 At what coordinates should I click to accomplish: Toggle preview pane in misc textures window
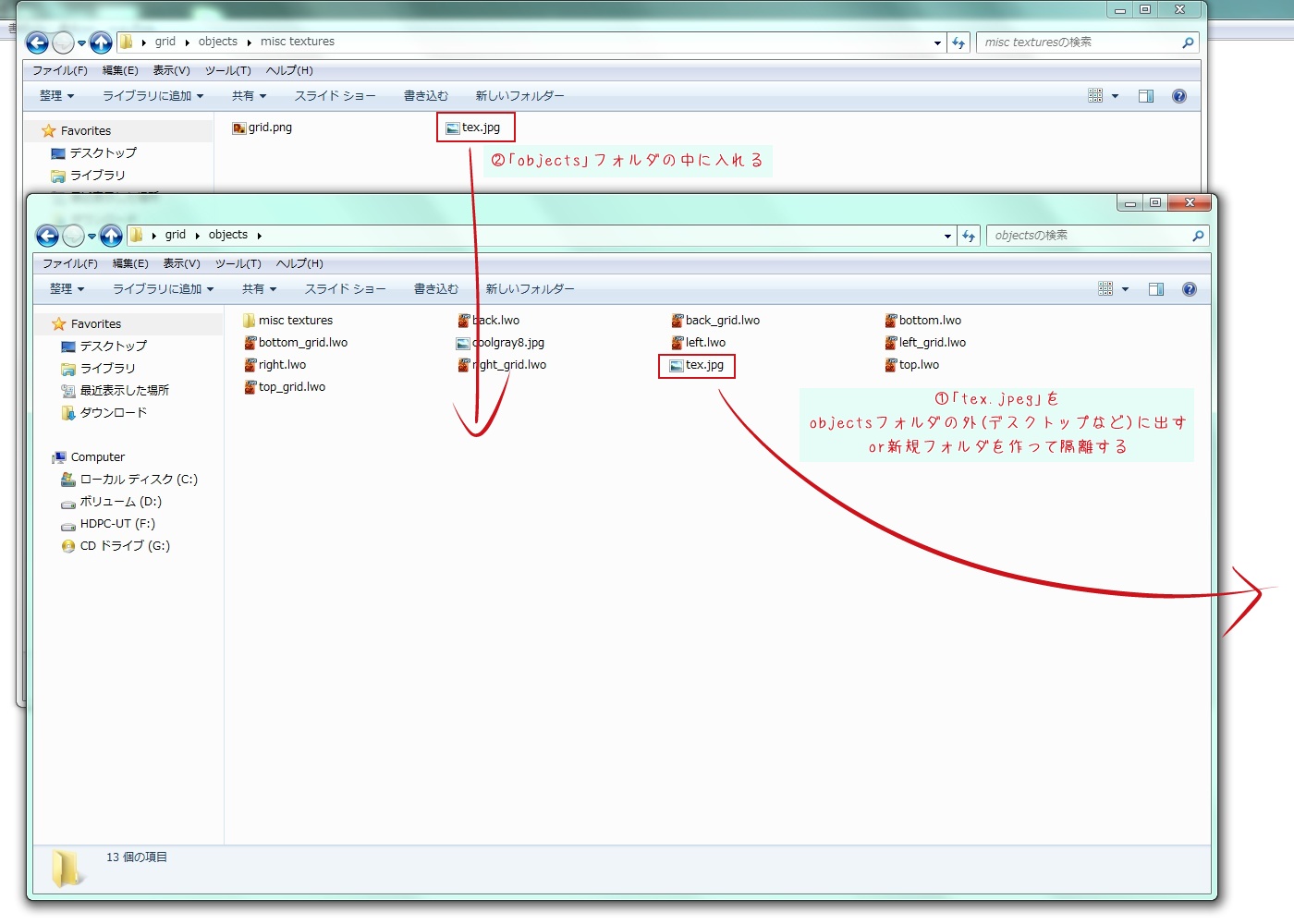(1146, 96)
